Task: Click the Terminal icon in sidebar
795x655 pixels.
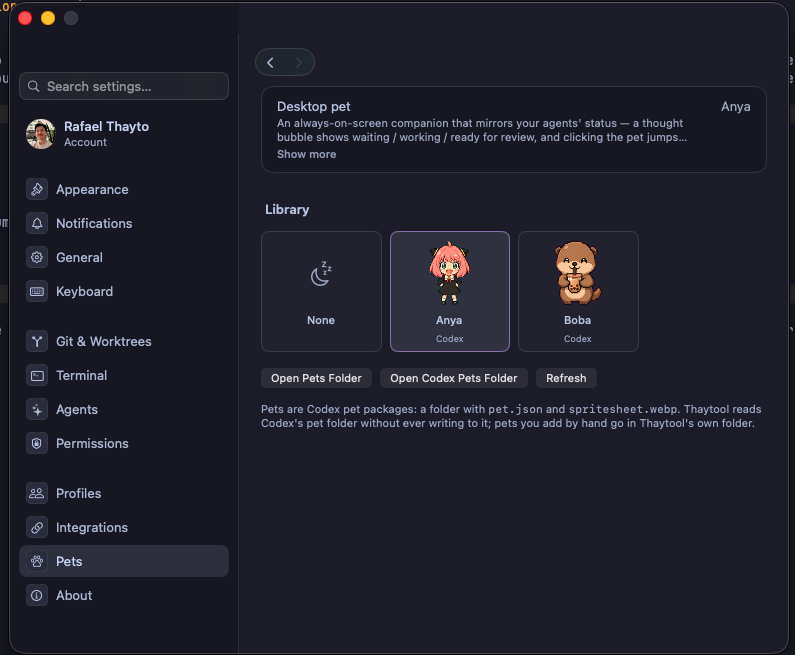Action: coord(37,376)
